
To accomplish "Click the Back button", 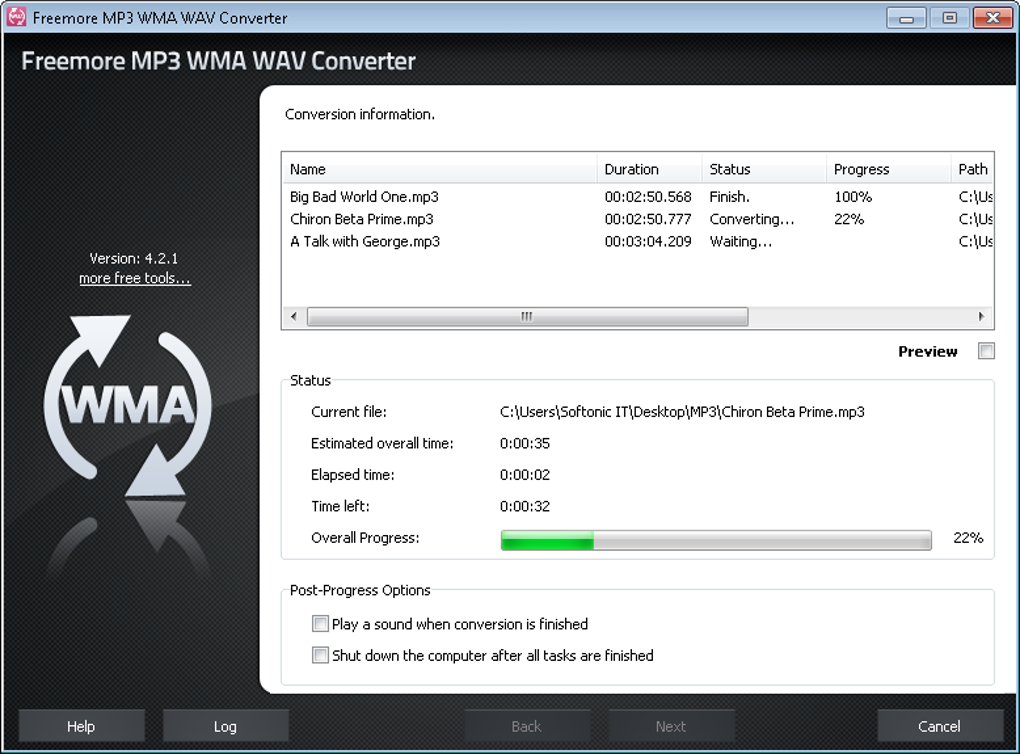I will coord(526,726).
